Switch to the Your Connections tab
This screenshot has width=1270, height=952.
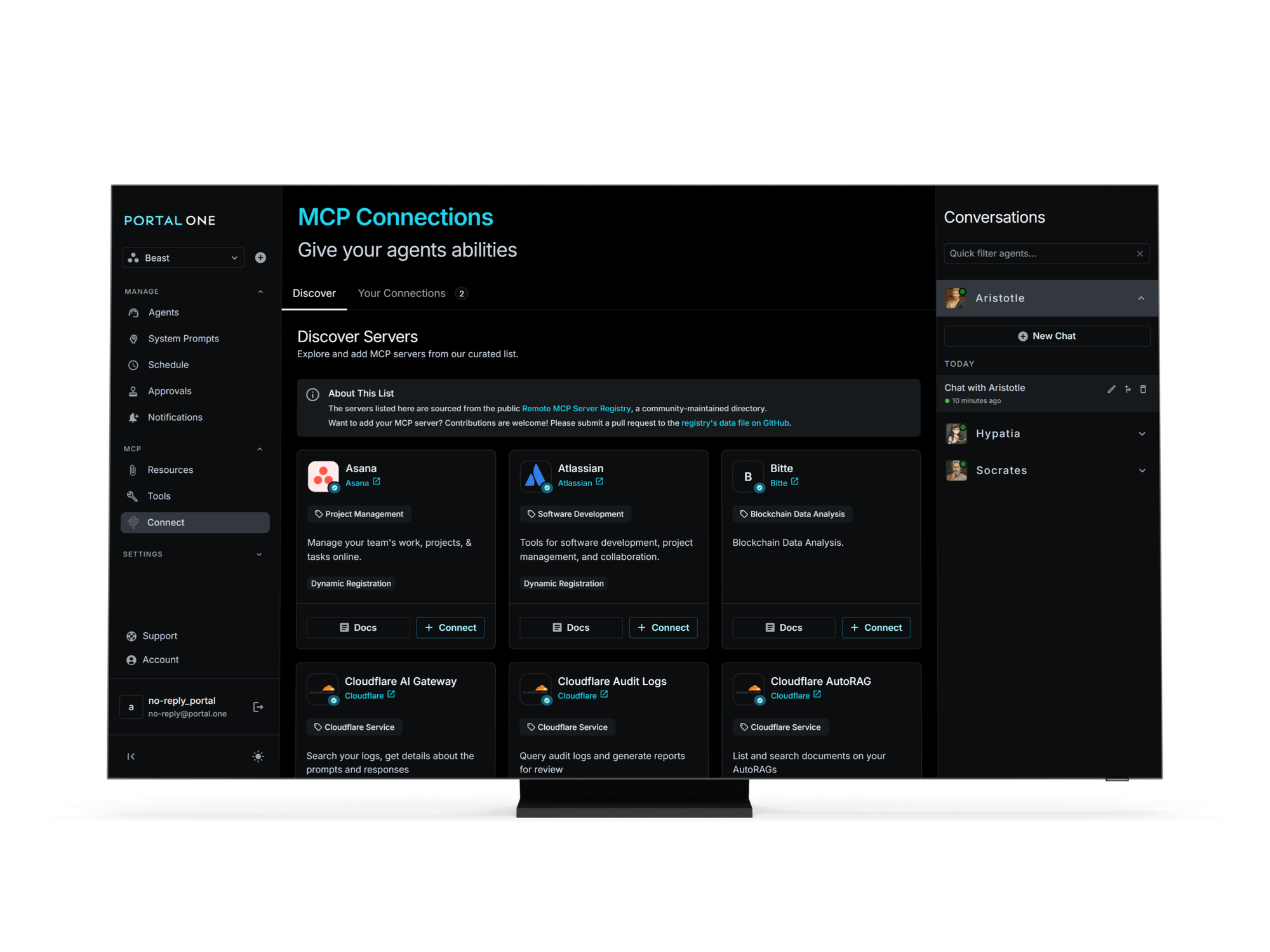pyautogui.click(x=401, y=293)
